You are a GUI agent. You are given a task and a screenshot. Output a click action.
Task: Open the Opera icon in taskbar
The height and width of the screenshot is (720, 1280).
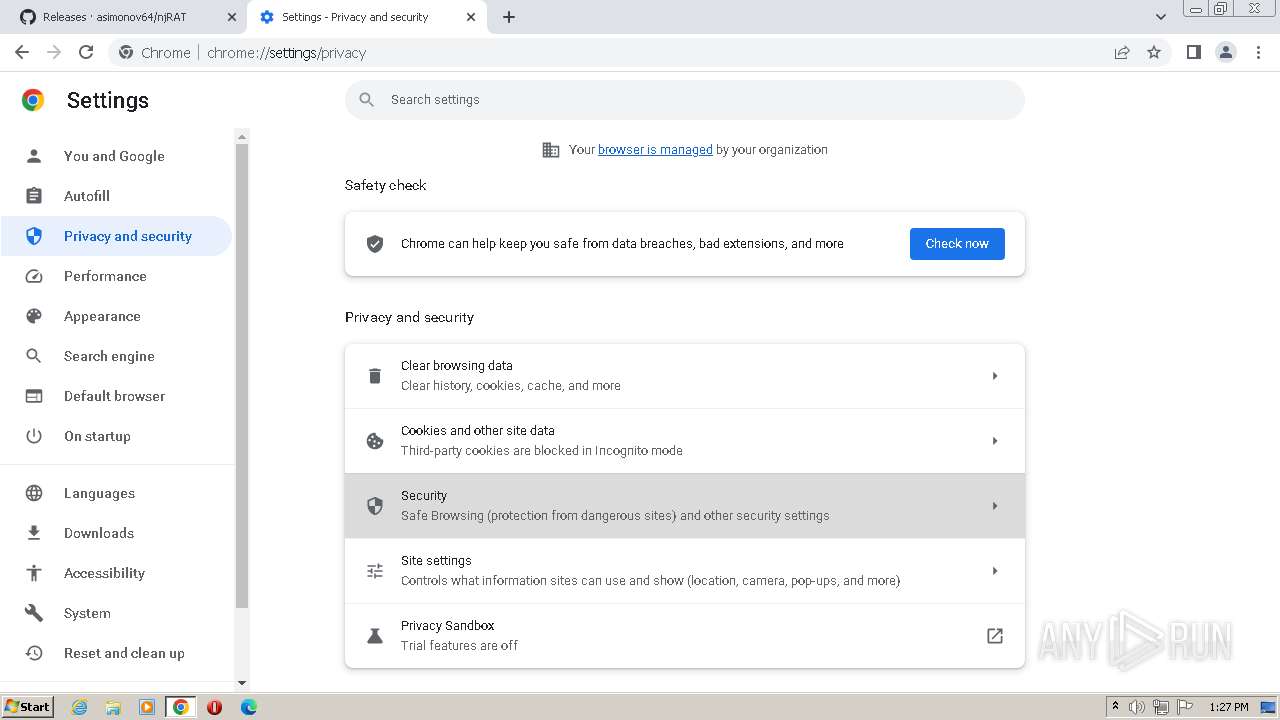click(x=214, y=707)
